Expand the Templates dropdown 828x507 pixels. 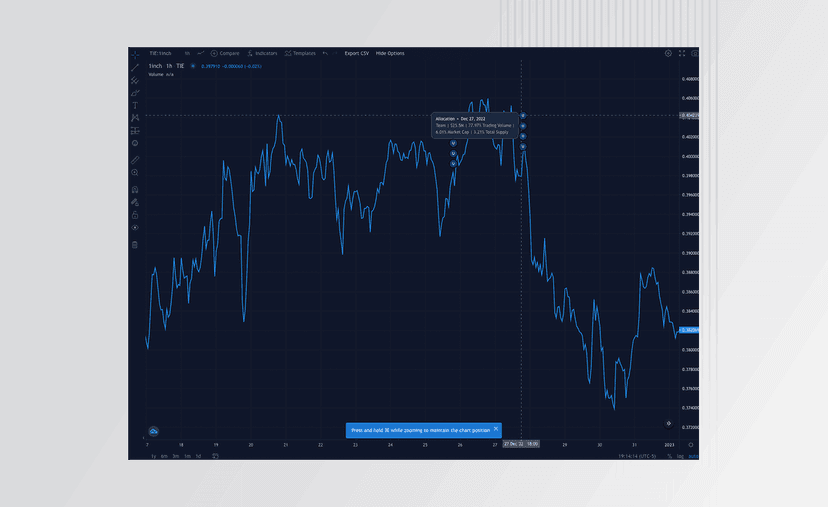pyautogui.click(x=300, y=53)
